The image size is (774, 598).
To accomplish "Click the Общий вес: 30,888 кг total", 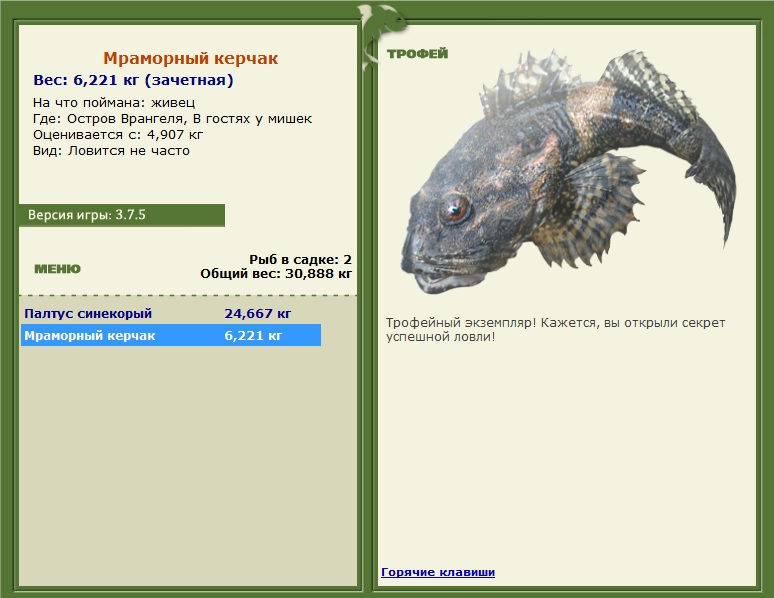I will tap(276, 272).
